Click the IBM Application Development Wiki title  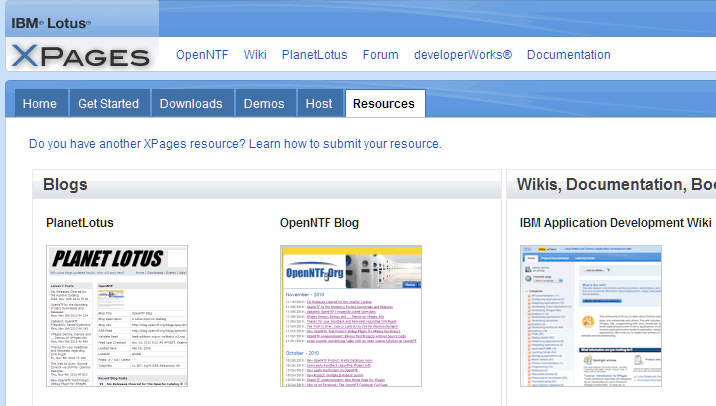tap(615, 223)
